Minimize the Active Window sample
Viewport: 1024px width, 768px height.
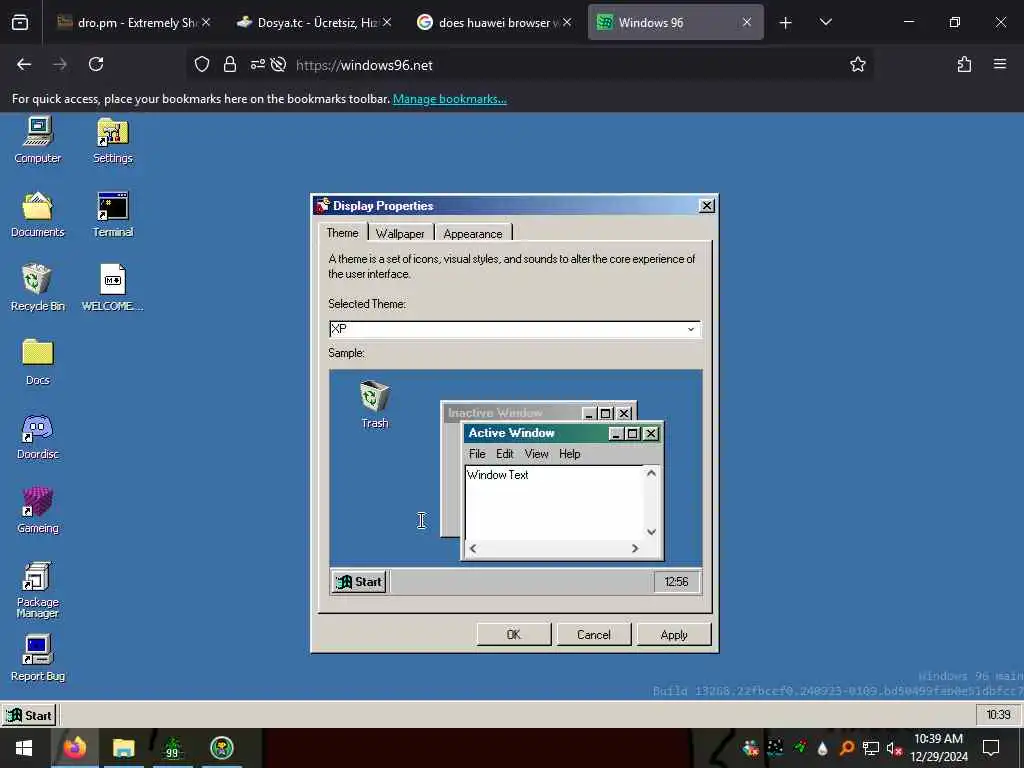tap(616, 434)
